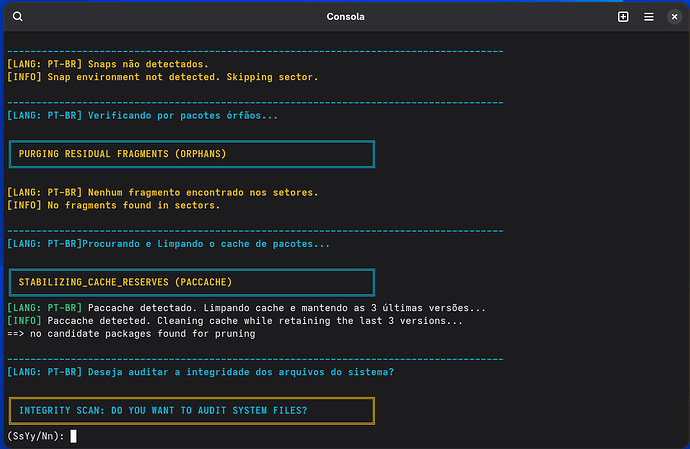The height and width of the screenshot is (449, 690).
Task: Close the Consola window
Action: pyautogui.click(x=674, y=17)
